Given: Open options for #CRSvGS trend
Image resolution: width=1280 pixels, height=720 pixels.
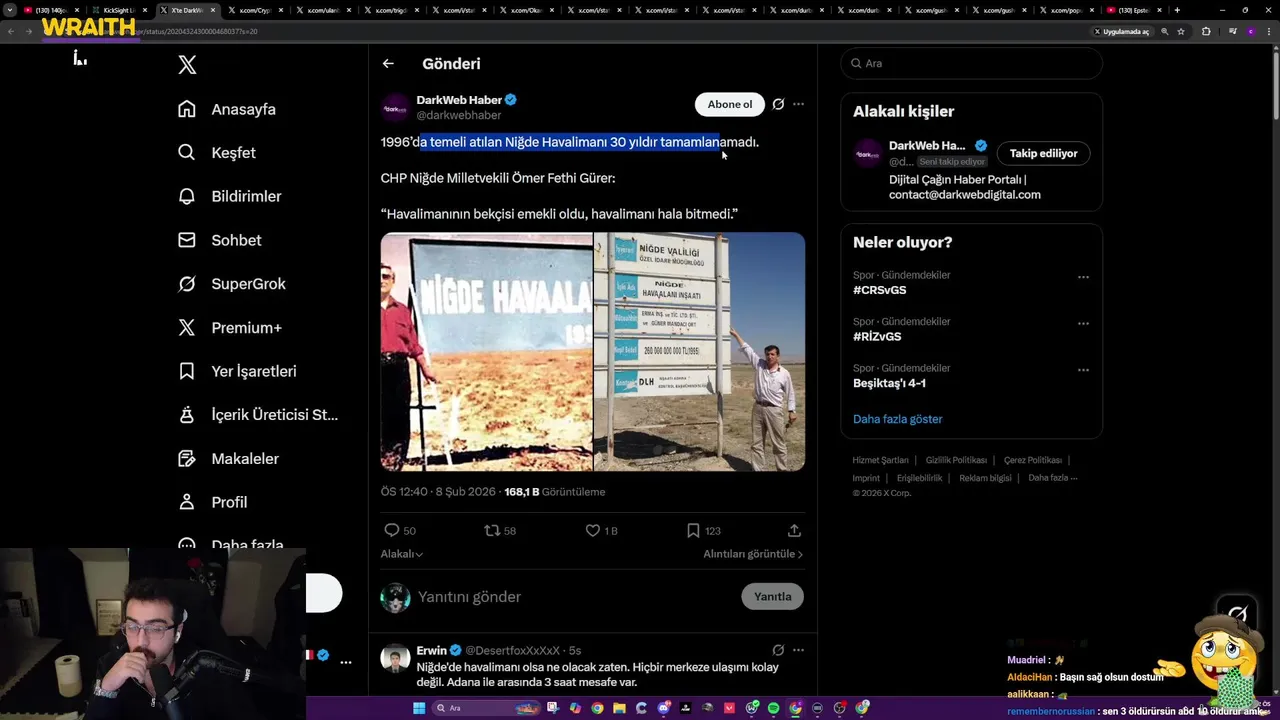Looking at the screenshot, I should pos(1083,277).
